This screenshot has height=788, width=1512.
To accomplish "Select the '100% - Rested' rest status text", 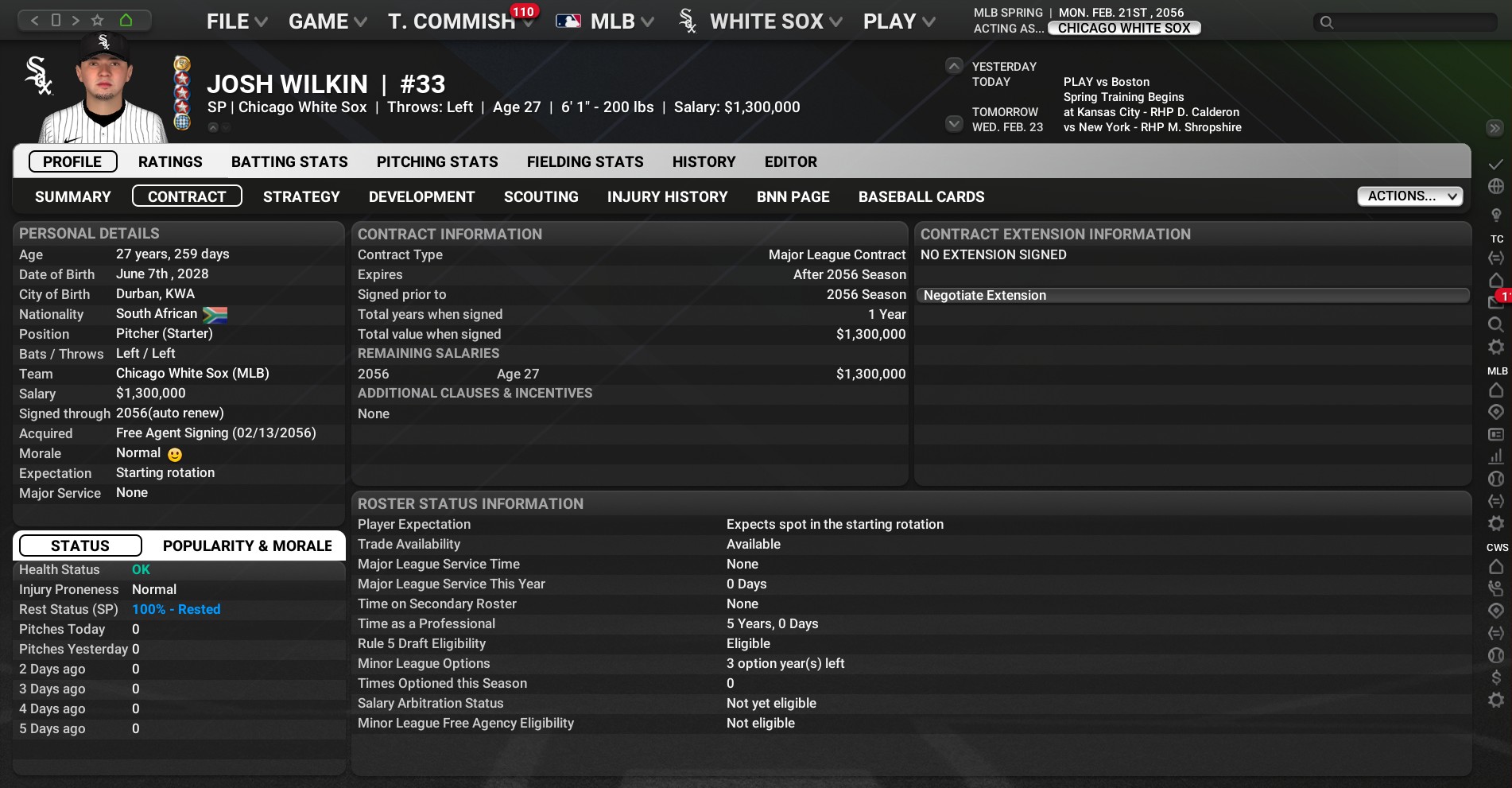I will coord(176,609).
